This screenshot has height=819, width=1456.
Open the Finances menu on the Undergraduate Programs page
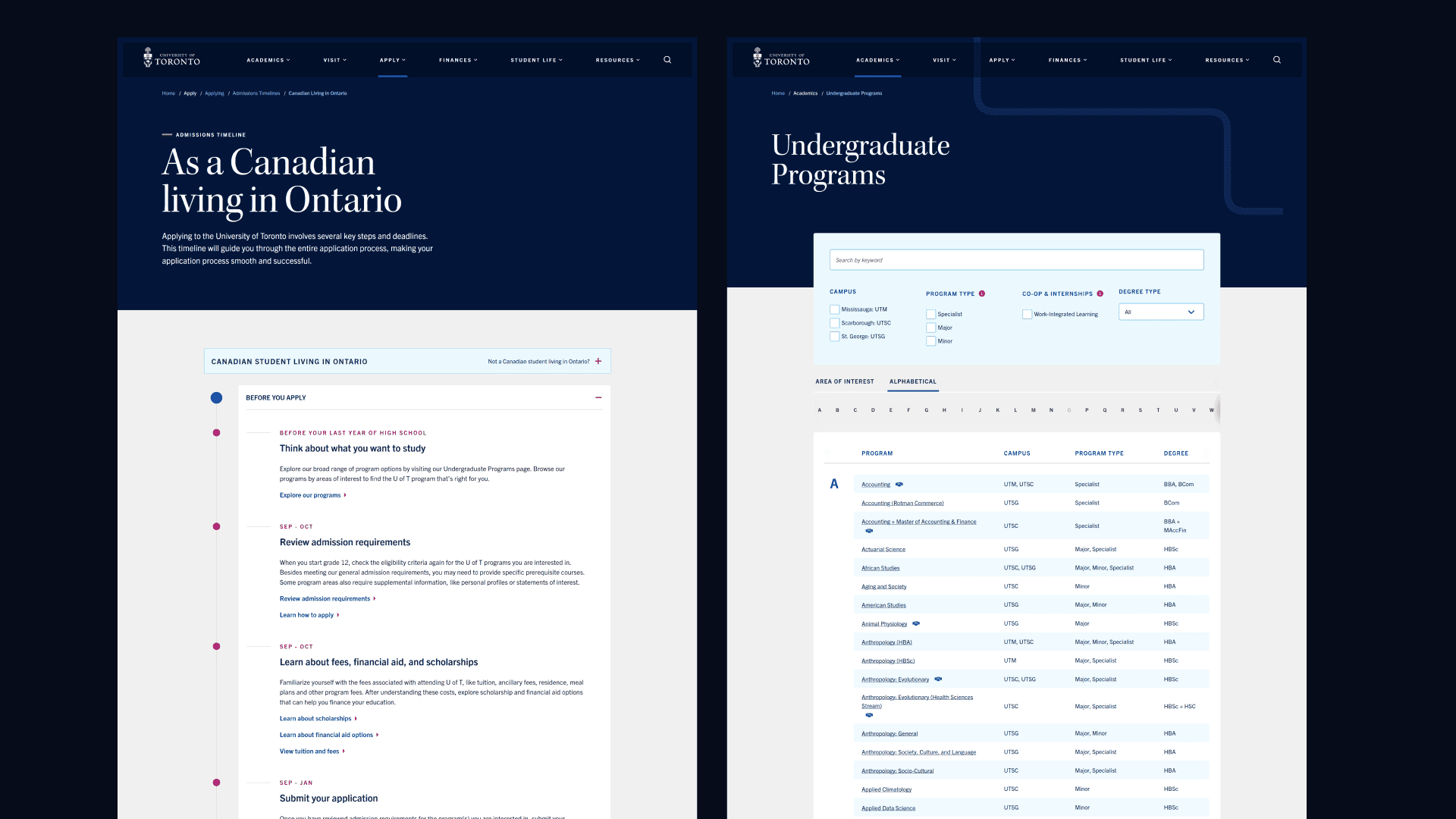(x=1068, y=60)
